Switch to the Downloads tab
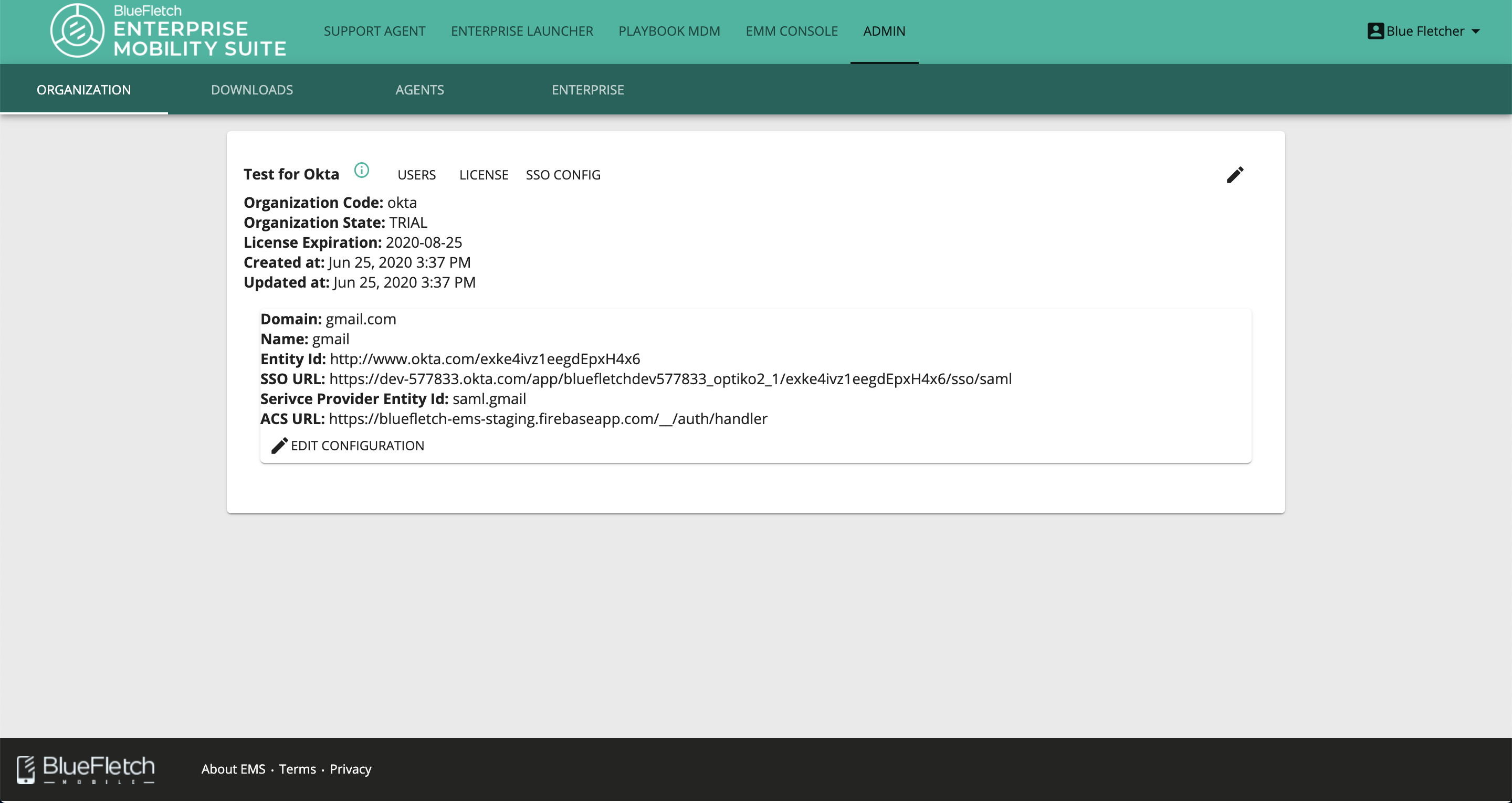1512x803 pixels. [x=252, y=90]
